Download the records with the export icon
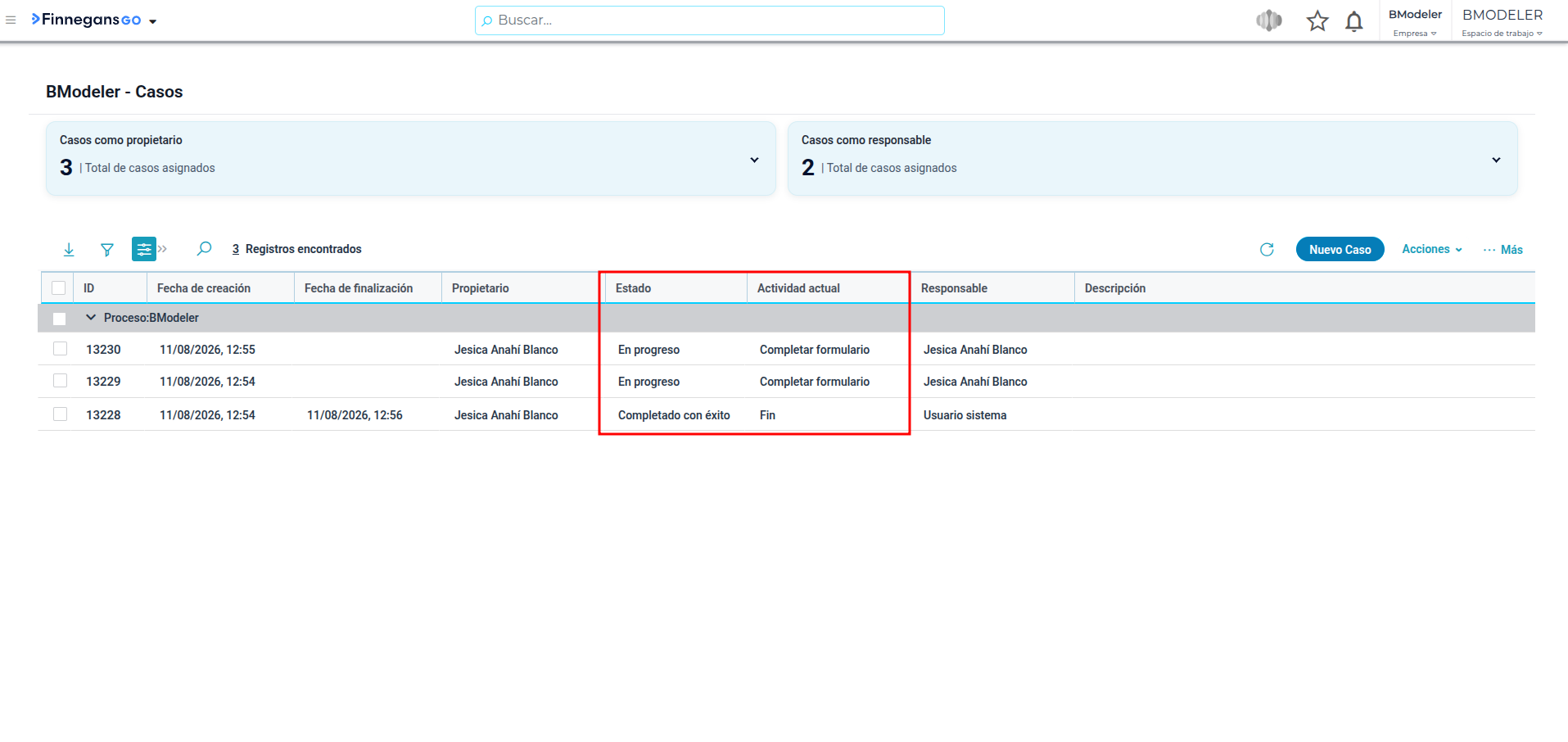 coord(69,249)
